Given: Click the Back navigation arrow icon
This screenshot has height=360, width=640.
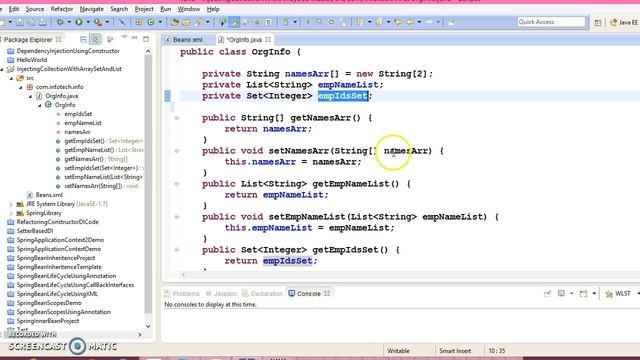Looking at the screenshot, I should click(409, 22).
